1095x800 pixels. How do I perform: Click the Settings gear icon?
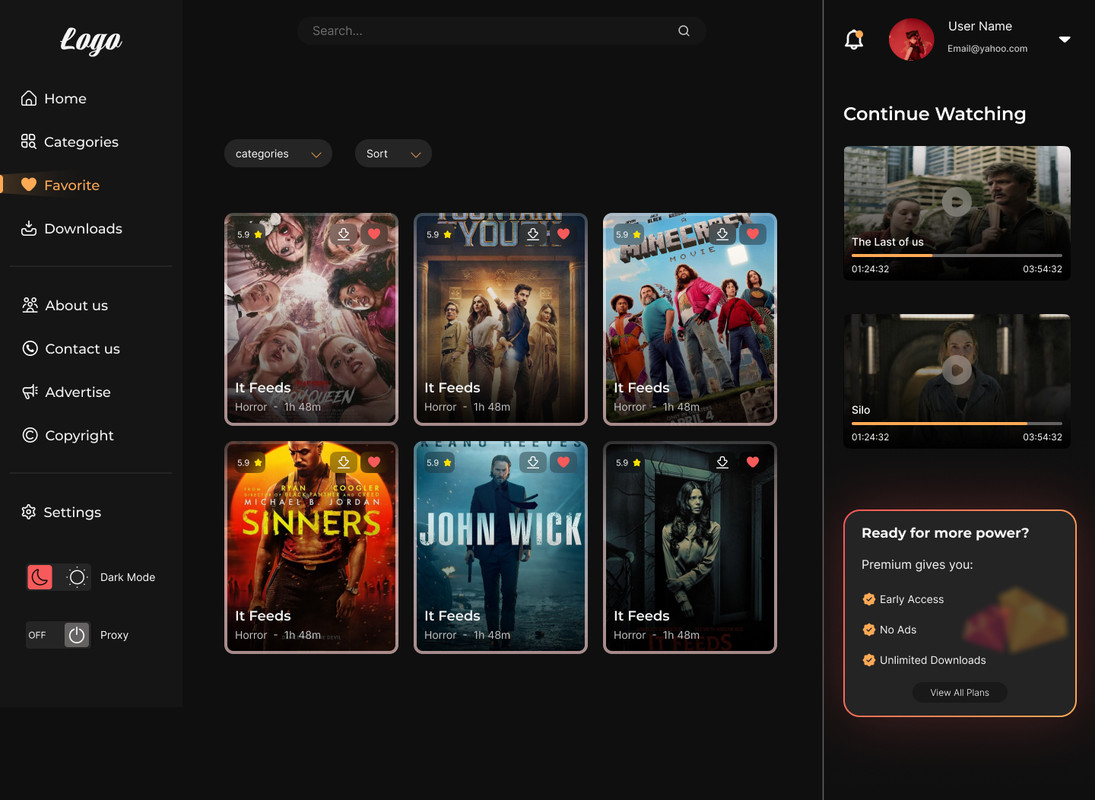29,512
